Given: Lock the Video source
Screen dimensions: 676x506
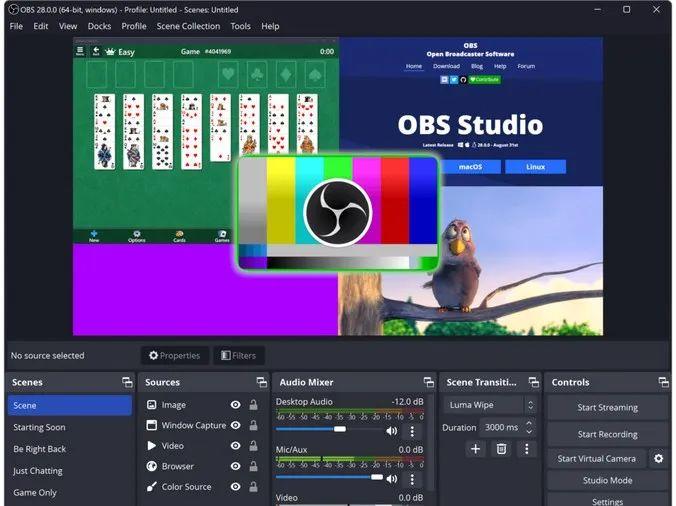Looking at the screenshot, I should click(x=254, y=446).
